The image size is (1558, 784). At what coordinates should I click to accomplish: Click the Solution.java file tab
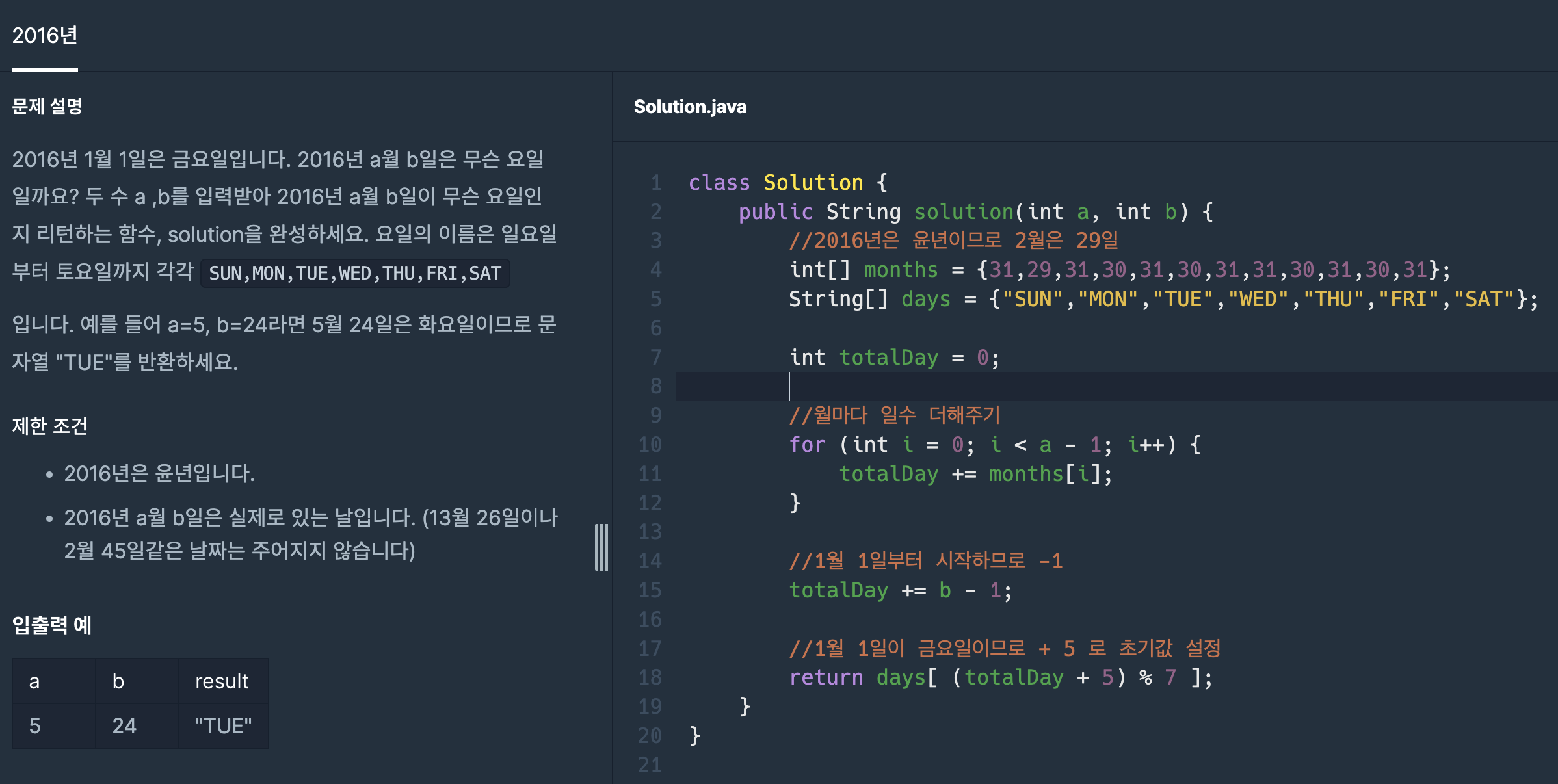coord(690,107)
